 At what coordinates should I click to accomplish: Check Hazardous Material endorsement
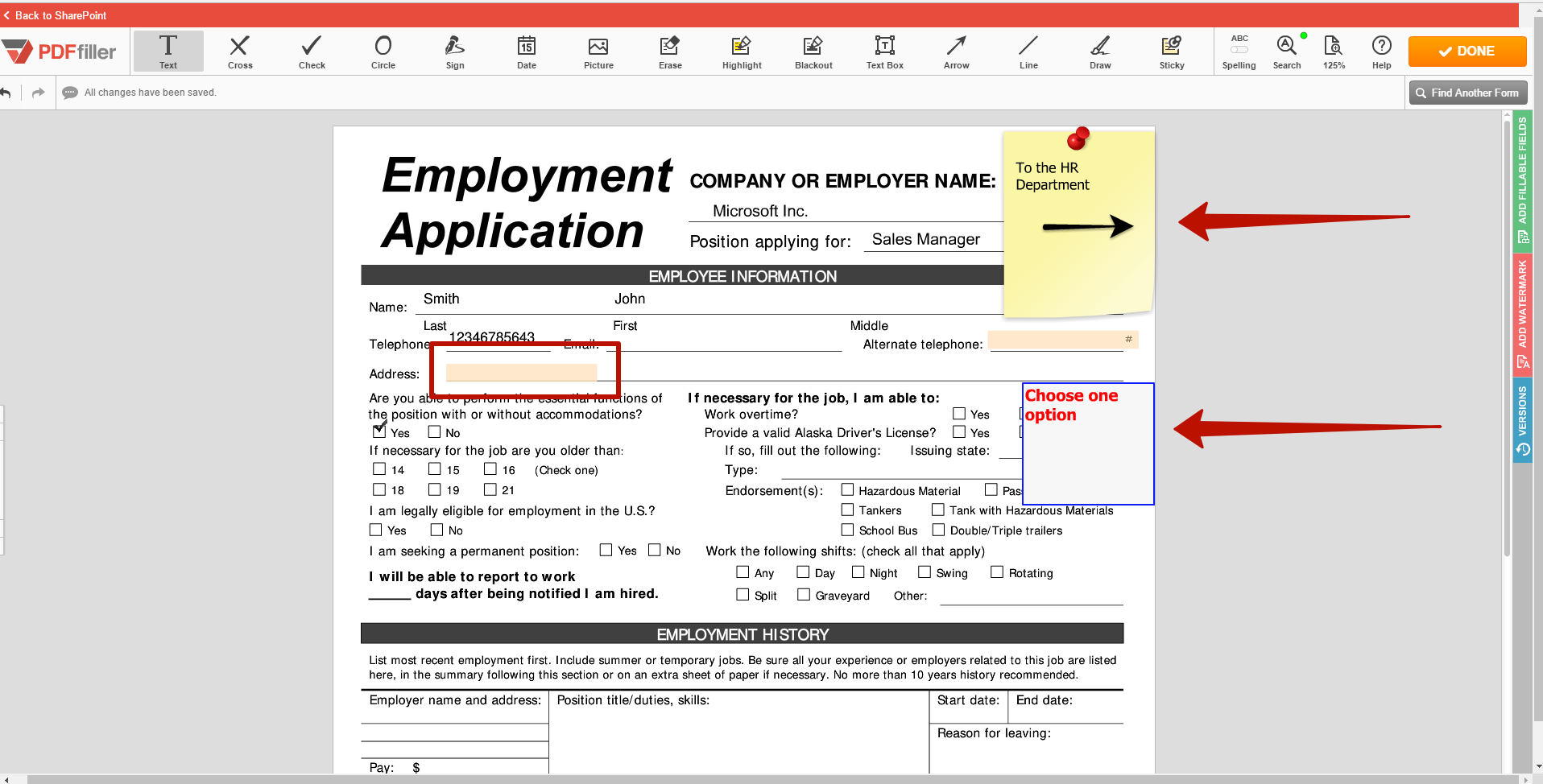click(x=847, y=489)
